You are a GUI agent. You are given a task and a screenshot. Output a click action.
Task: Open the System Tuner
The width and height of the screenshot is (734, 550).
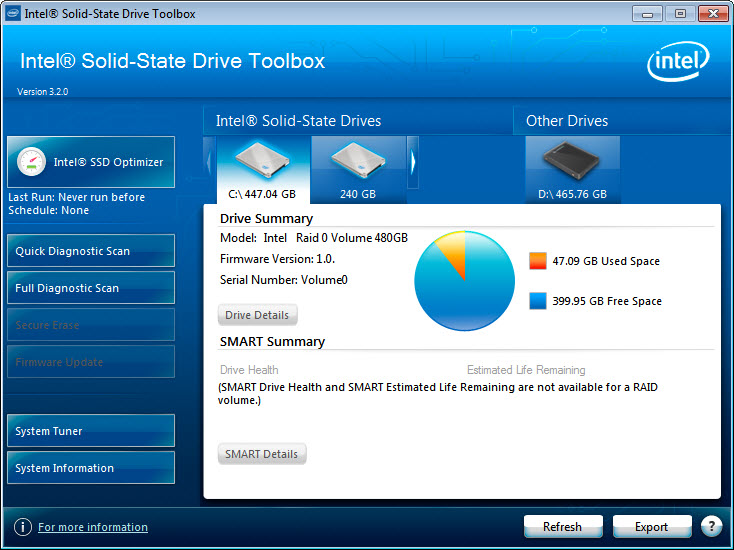point(90,431)
